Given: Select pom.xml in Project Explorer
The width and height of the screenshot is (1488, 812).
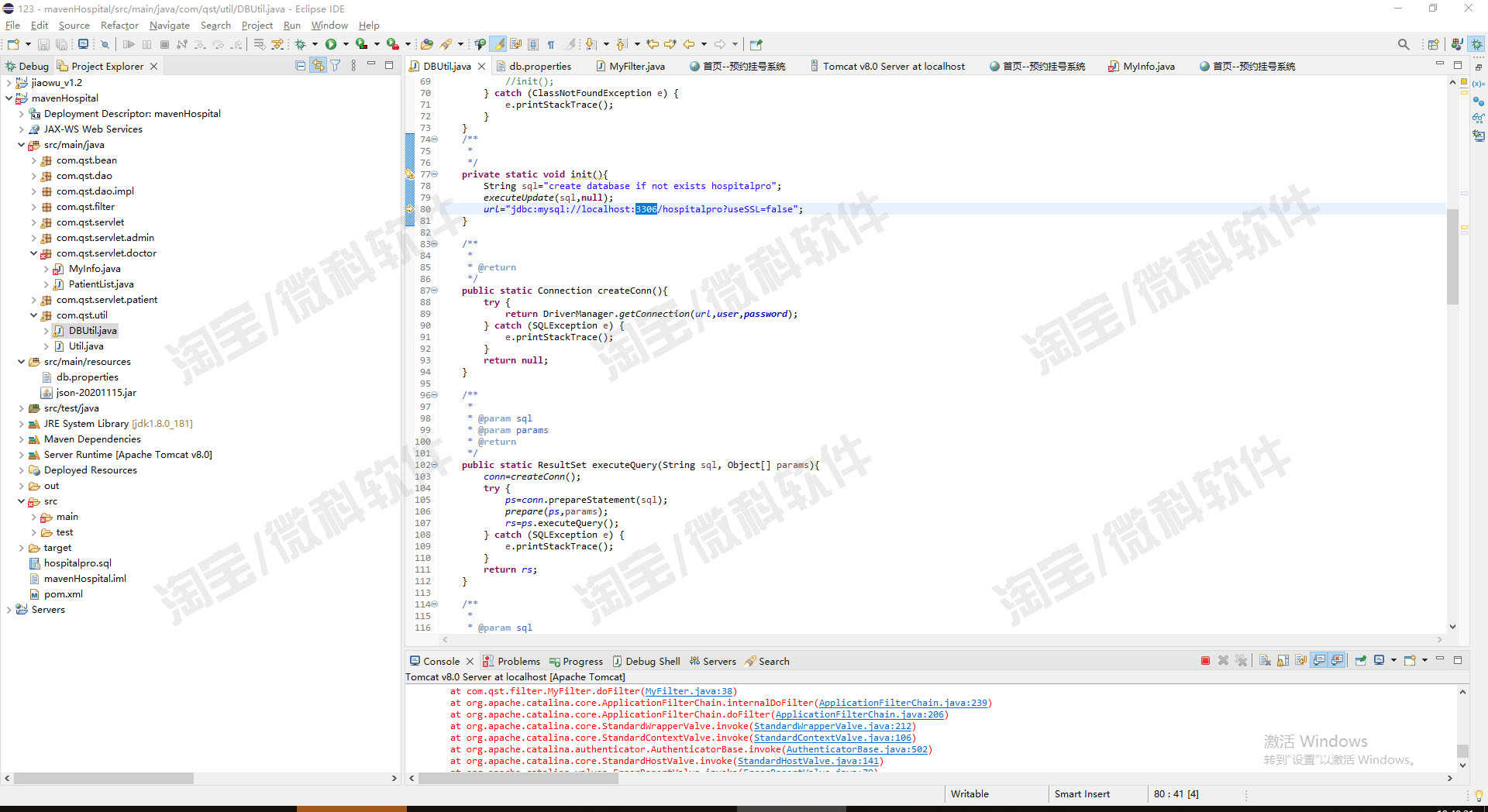Looking at the screenshot, I should point(64,594).
